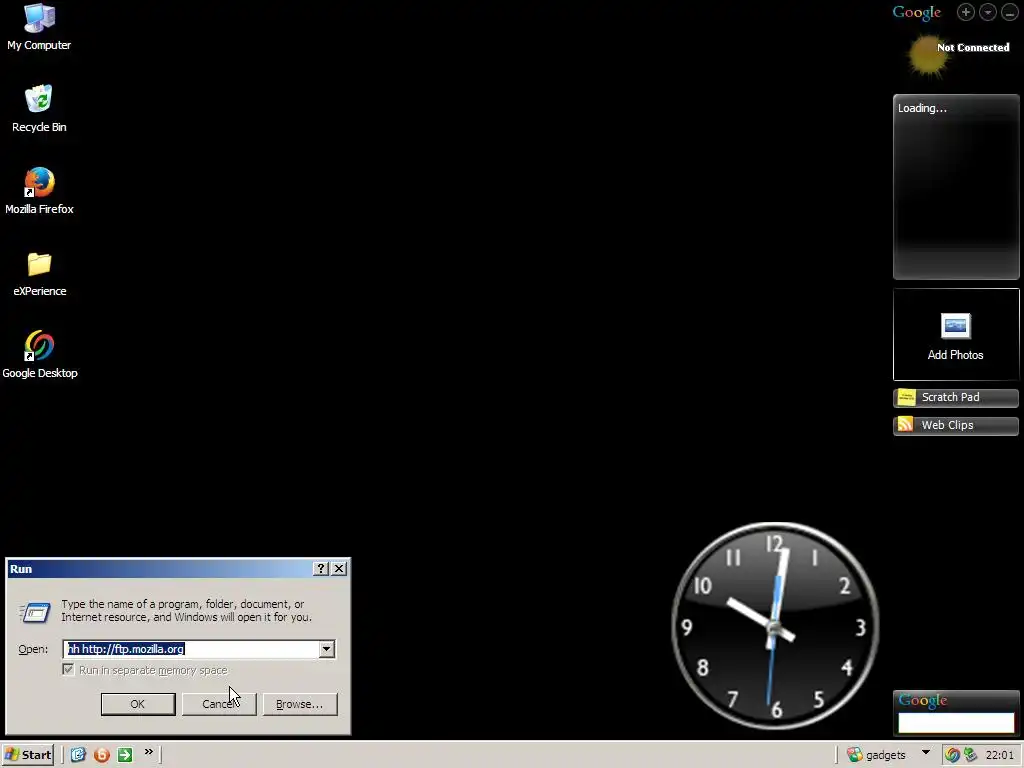The width and height of the screenshot is (1024, 768).
Task: Click the Google logo atop the sidebar
Action: click(x=916, y=12)
